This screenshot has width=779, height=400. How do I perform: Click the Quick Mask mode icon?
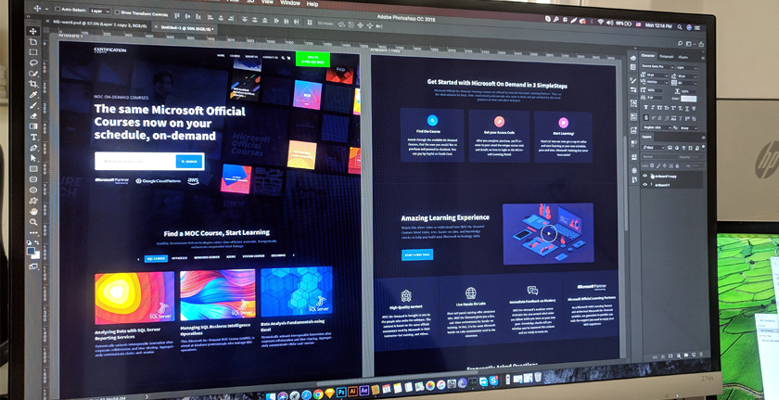coord(34,266)
